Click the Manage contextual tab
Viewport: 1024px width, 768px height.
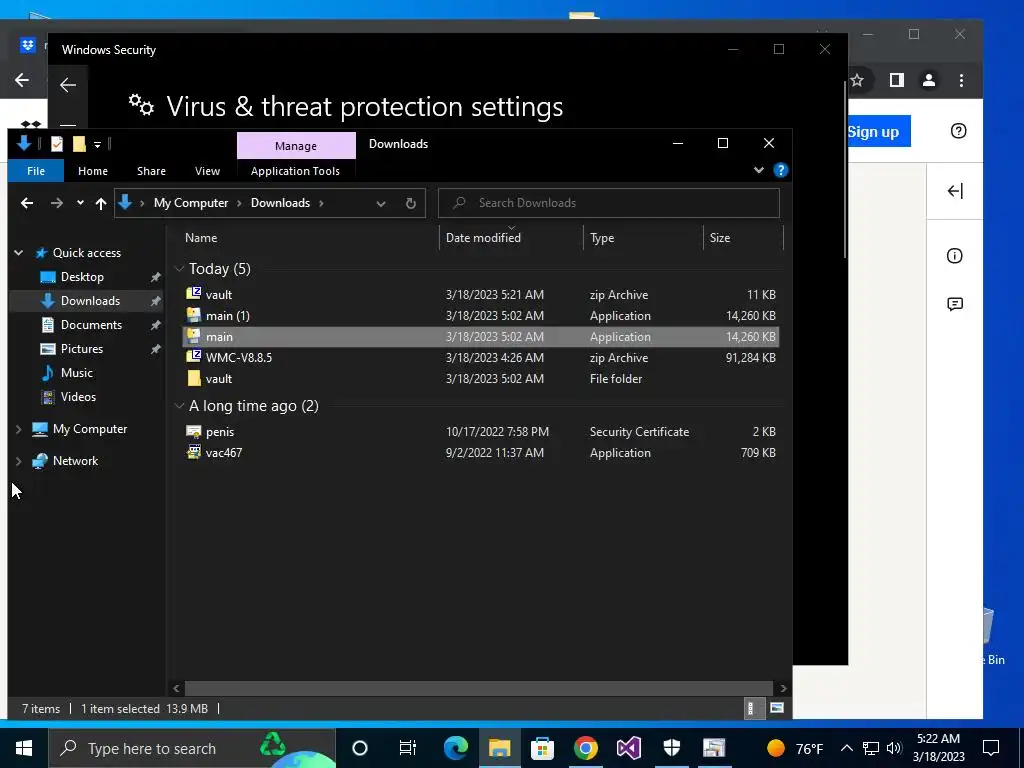coord(296,146)
